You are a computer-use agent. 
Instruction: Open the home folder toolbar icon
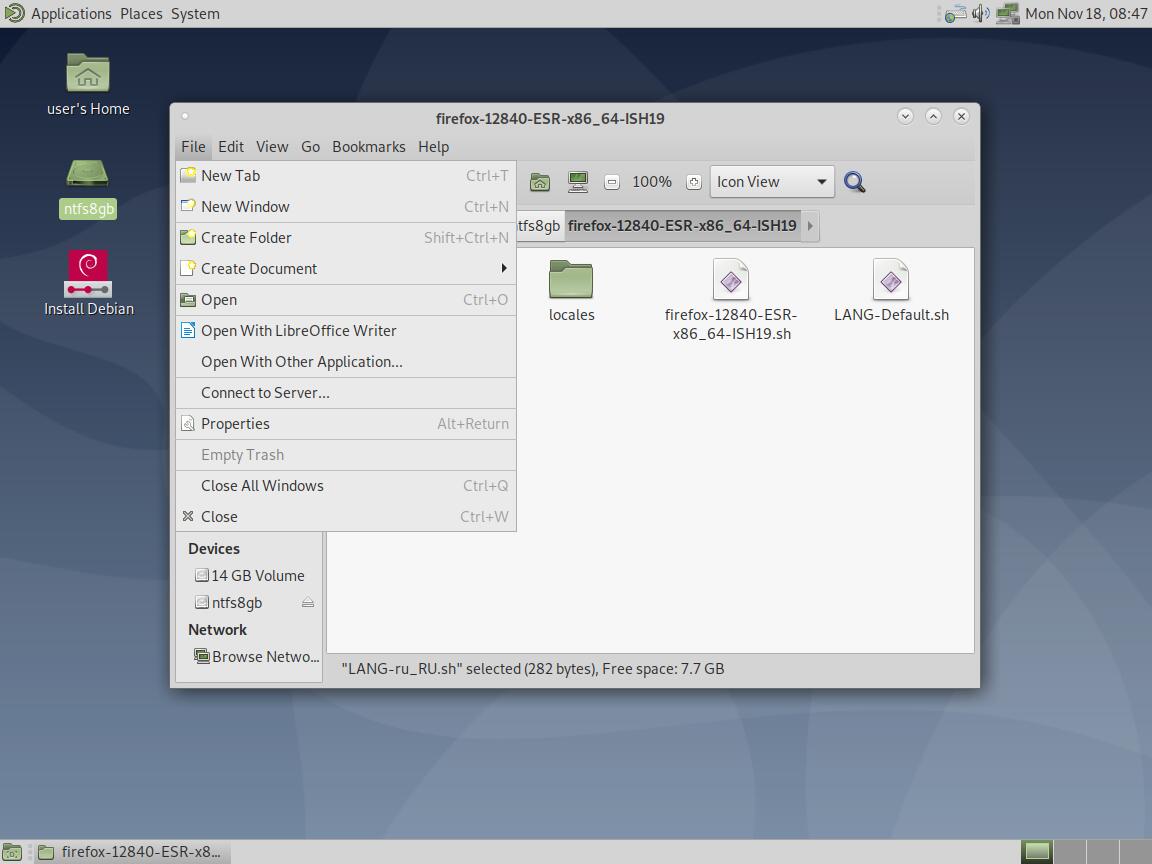(540, 181)
